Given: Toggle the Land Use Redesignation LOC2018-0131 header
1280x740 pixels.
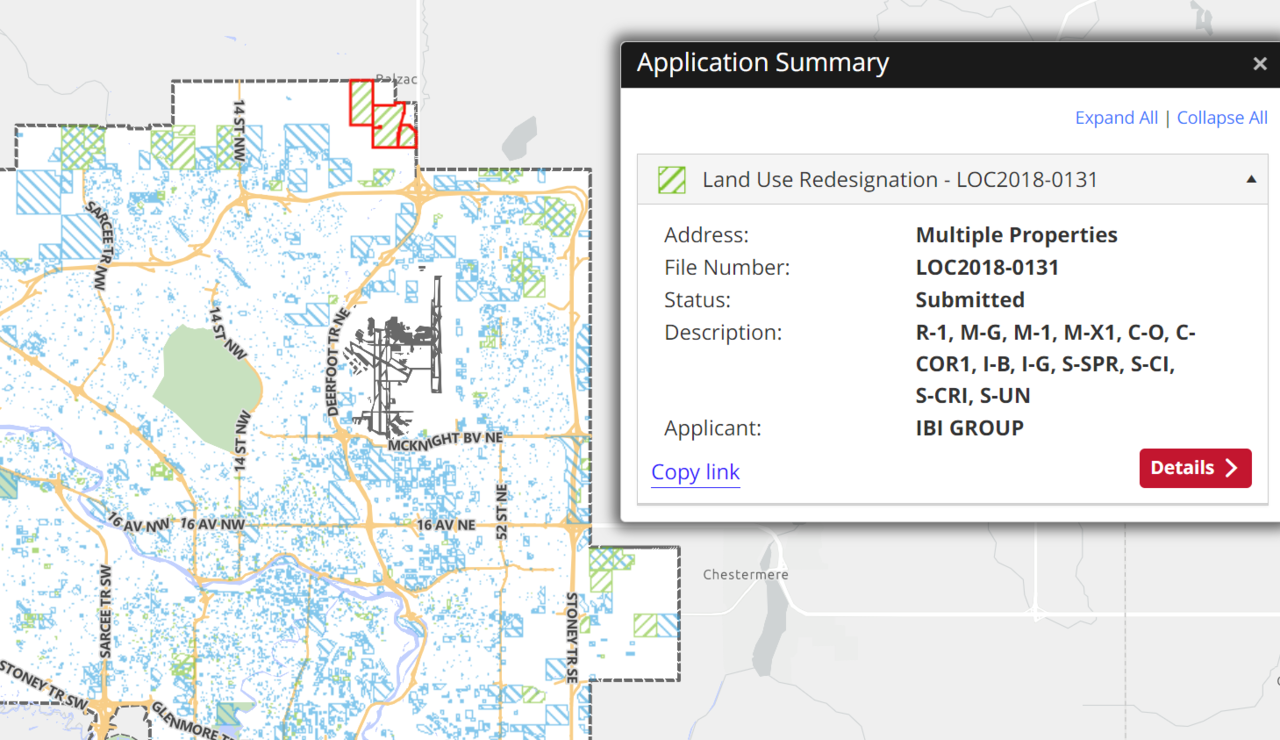Looking at the screenshot, I should (x=900, y=180).
